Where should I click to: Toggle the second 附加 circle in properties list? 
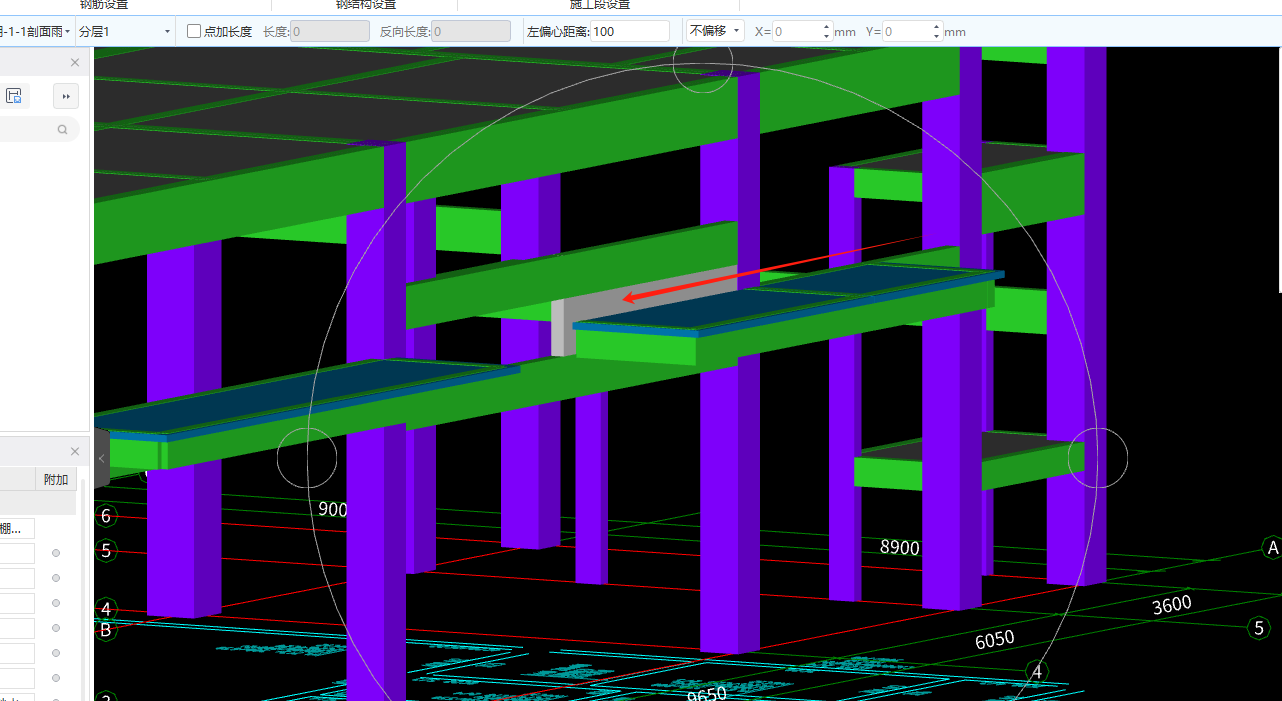pyautogui.click(x=56, y=578)
